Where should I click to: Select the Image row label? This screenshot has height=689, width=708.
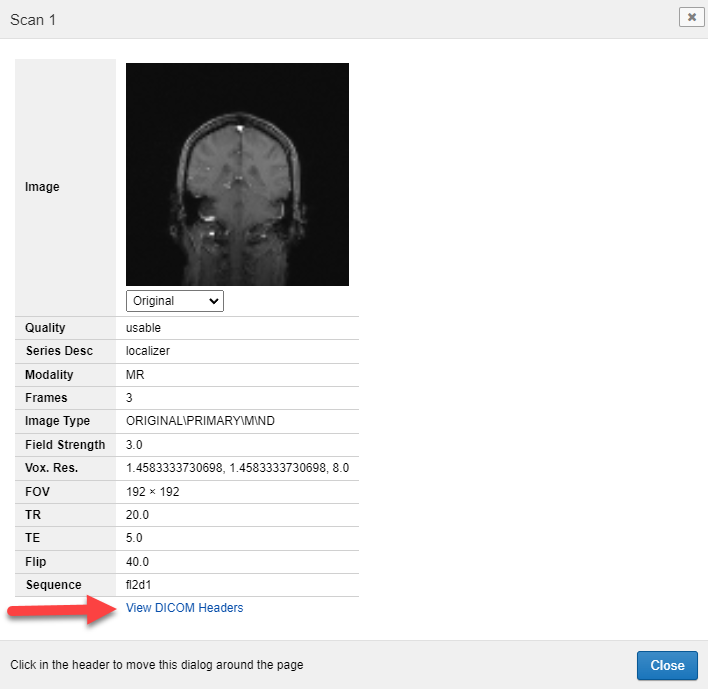(x=42, y=187)
